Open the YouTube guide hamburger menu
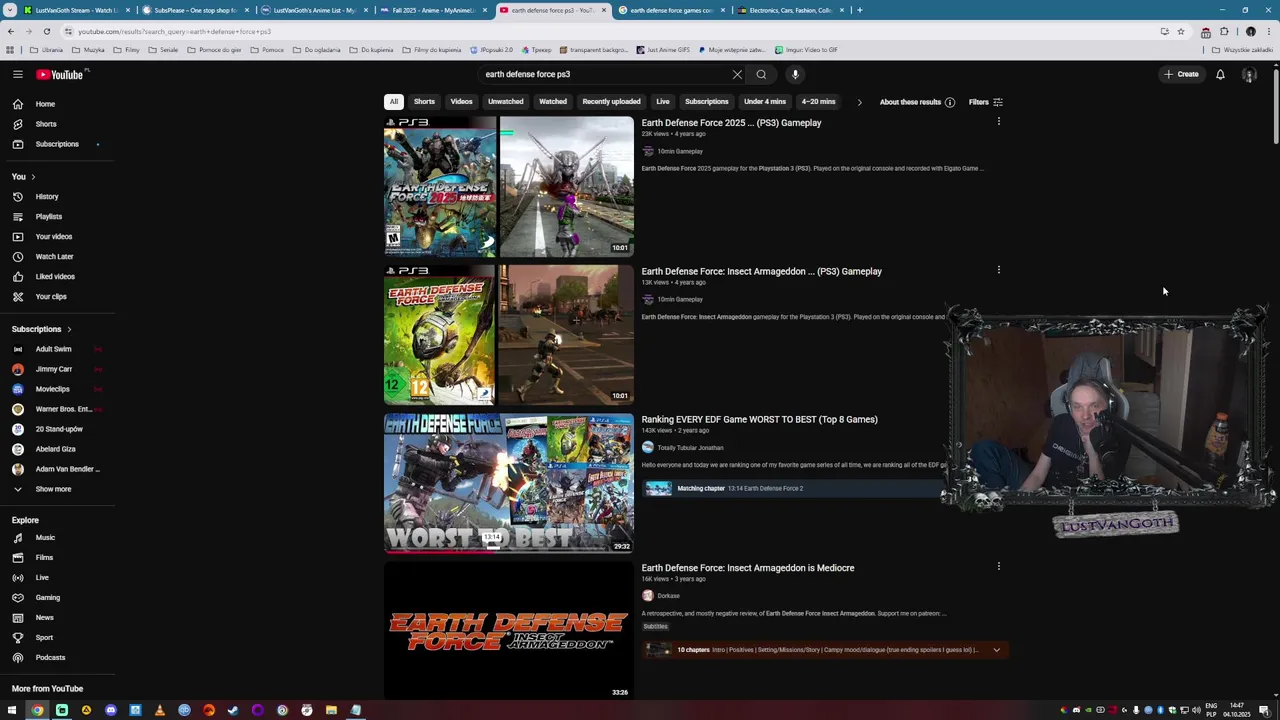The width and height of the screenshot is (1280, 720). [17, 74]
